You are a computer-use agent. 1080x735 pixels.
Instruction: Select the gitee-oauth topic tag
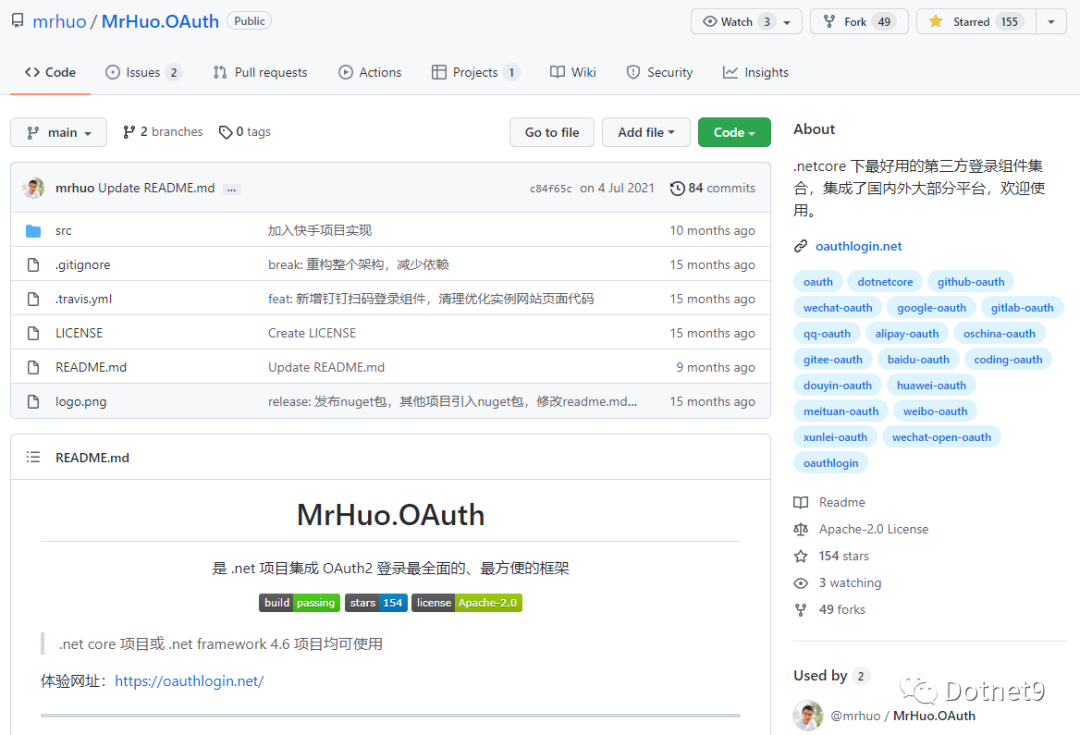(x=833, y=360)
